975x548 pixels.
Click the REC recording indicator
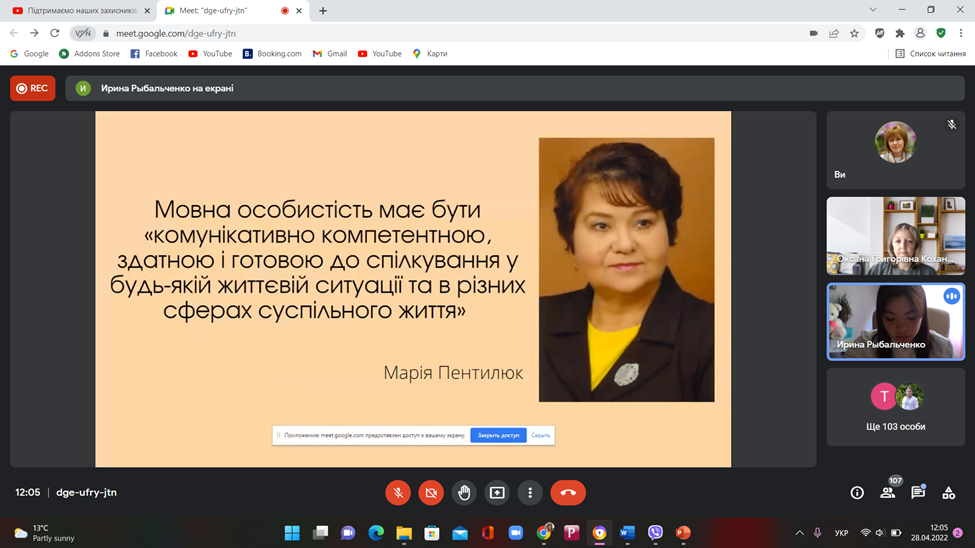32,88
